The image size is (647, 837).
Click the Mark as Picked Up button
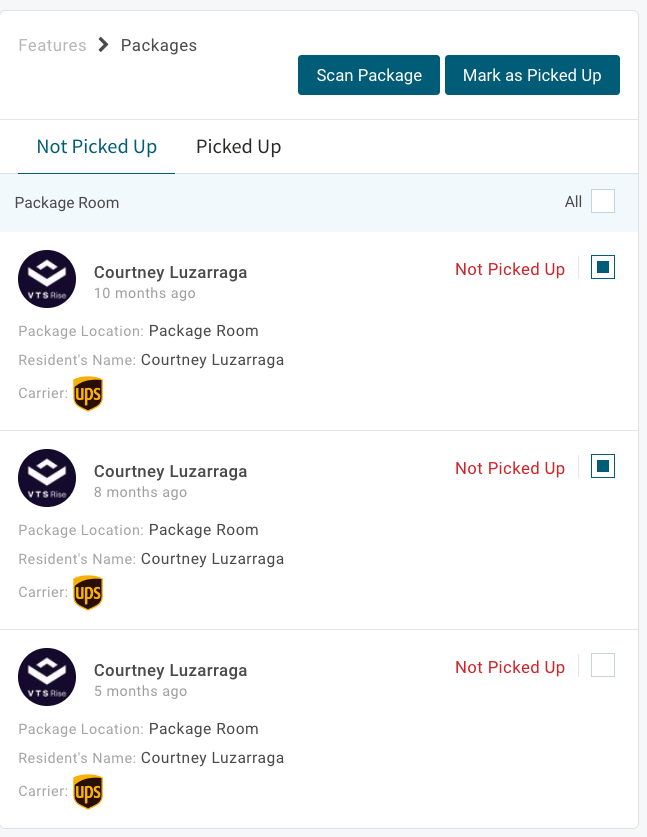click(532, 76)
